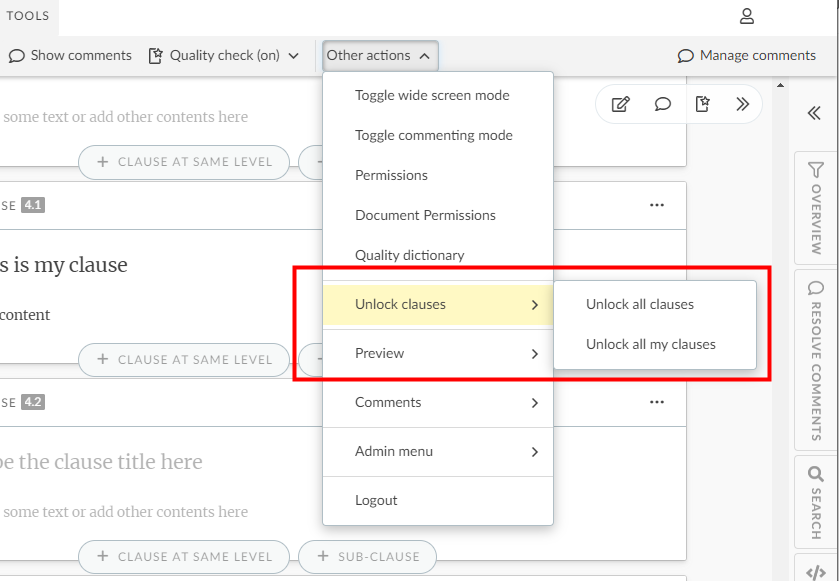839x581 pixels.
Task: Expand the Admin menu submenu
Action: (x=438, y=452)
